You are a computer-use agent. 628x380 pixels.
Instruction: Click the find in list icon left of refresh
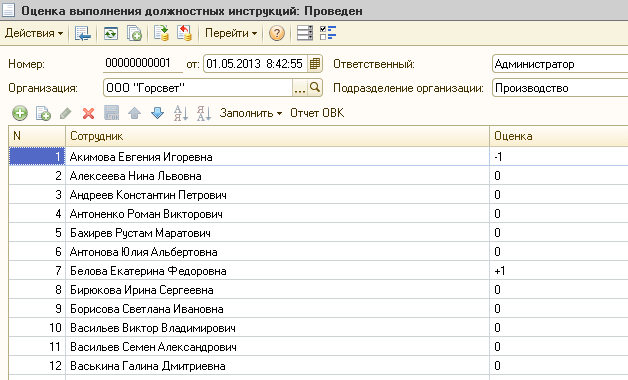pos(83,33)
